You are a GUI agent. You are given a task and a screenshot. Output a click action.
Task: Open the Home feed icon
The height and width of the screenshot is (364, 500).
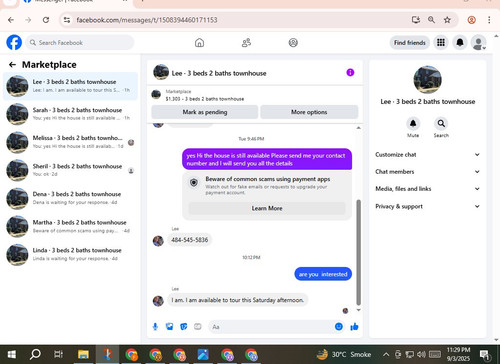[x=199, y=43]
